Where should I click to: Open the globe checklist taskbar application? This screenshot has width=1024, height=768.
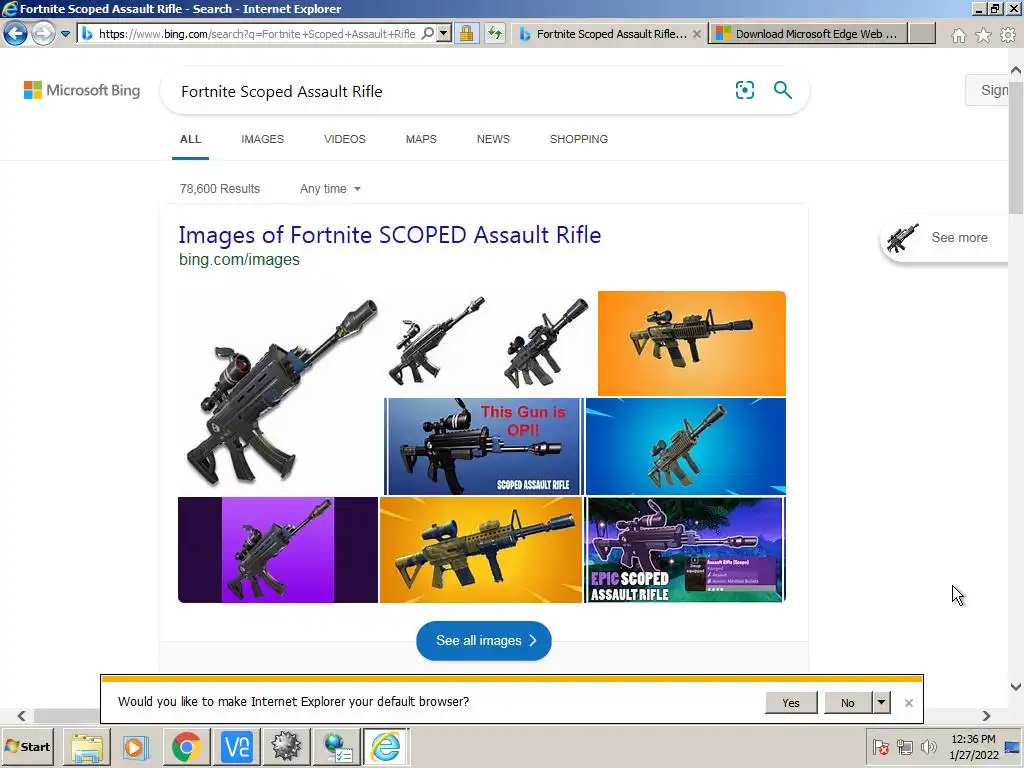click(336, 746)
